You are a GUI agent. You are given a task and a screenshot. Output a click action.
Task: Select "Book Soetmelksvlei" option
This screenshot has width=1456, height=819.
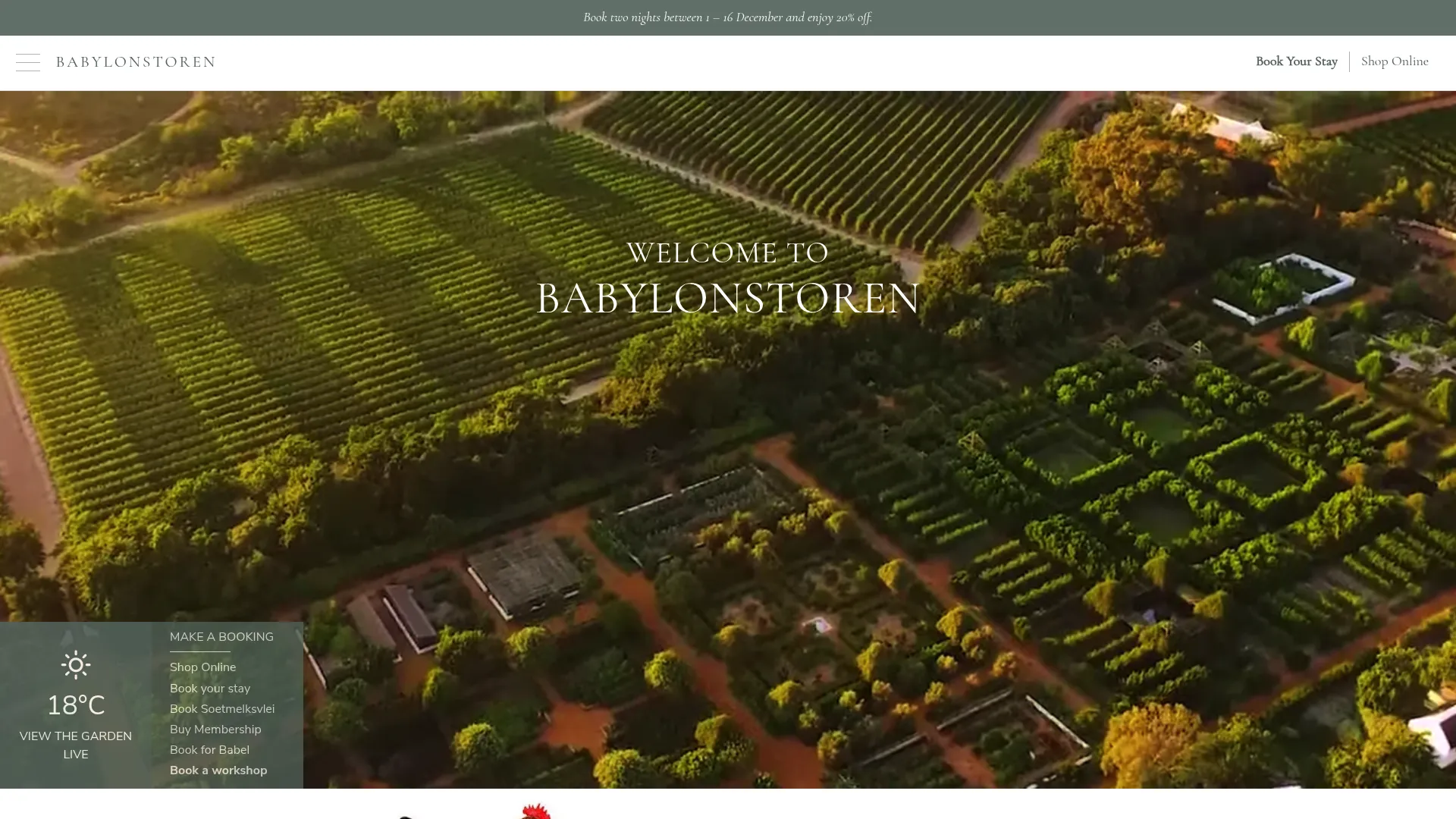click(221, 709)
